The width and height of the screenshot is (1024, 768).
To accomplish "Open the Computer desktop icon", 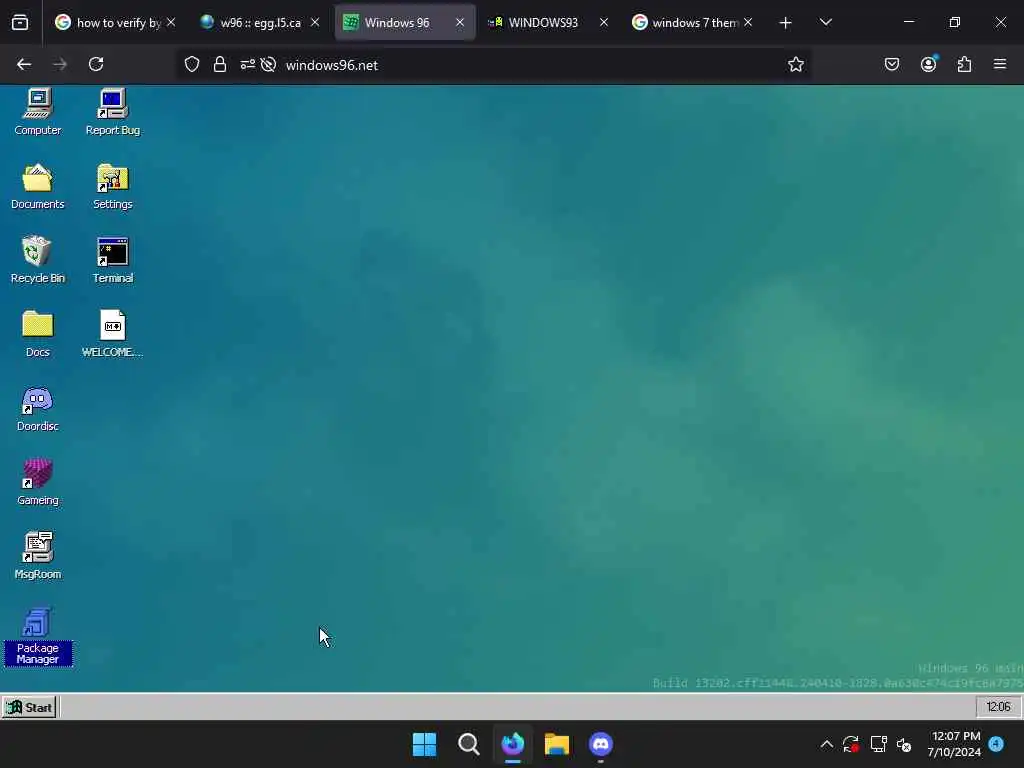I will click(37, 112).
